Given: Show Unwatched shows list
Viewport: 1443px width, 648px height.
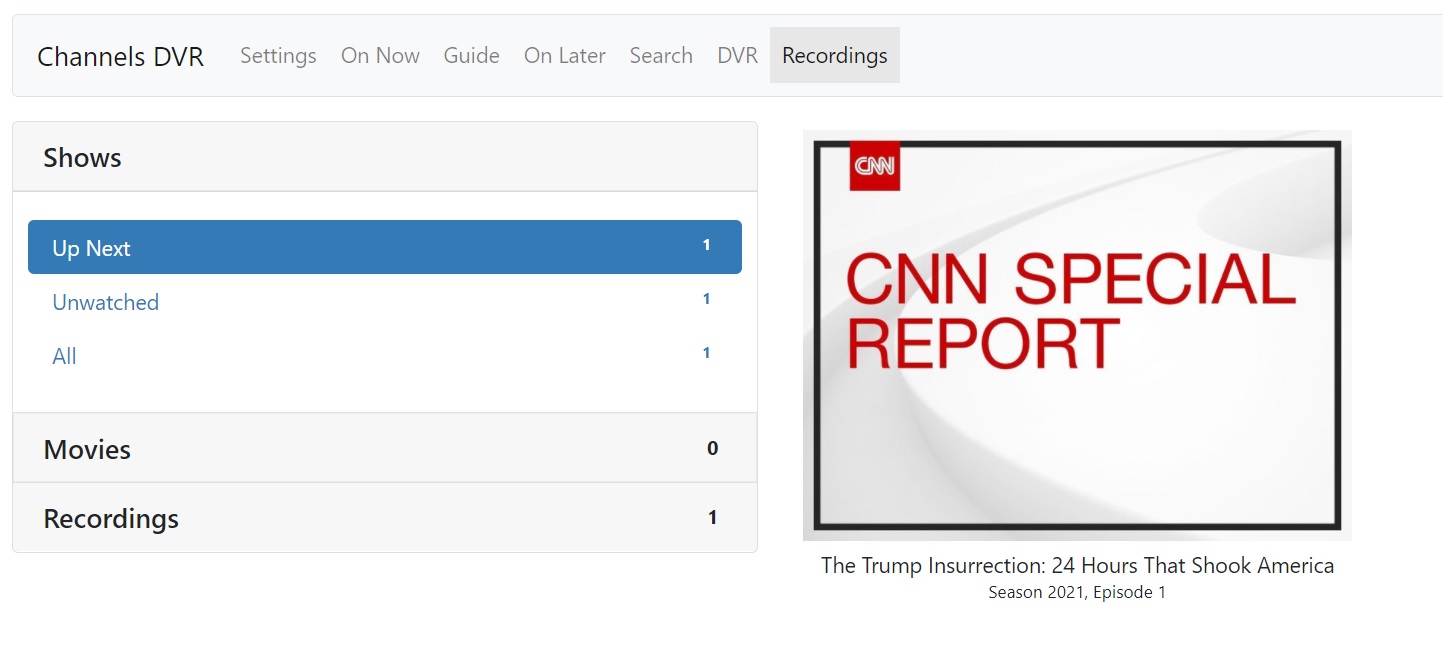Looking at the screenshot, I should click(x=105, y=302).
